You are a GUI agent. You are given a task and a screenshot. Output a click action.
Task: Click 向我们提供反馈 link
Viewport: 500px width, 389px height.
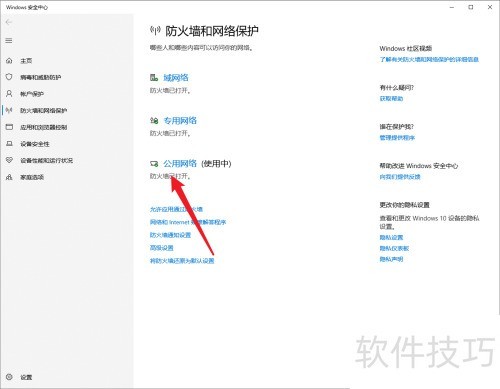point(400,177)
